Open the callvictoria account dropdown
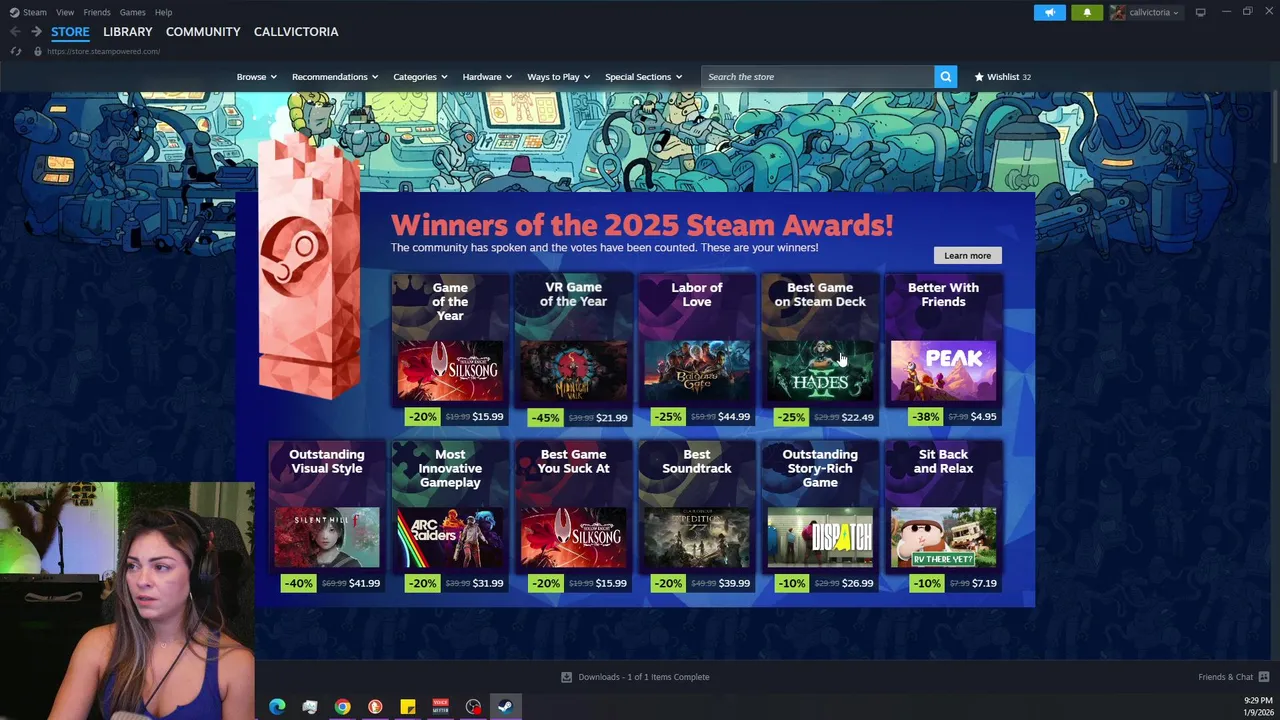 (1146, 12)
